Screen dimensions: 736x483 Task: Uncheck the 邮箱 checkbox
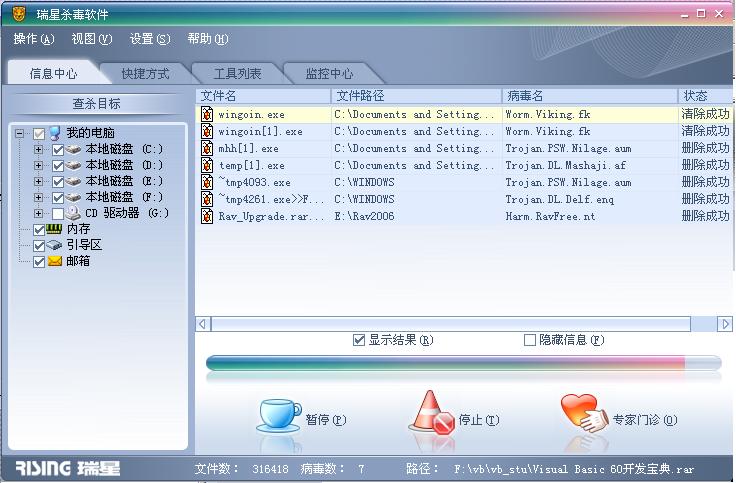[x=39, y=262]
